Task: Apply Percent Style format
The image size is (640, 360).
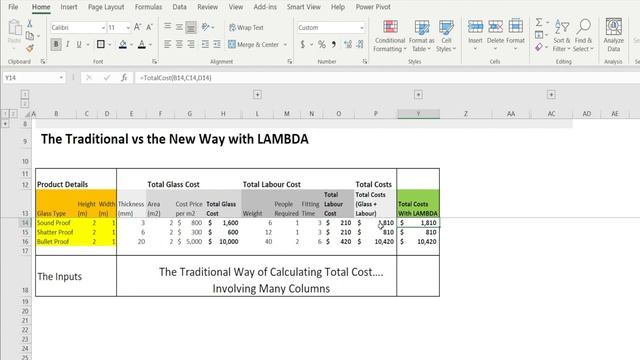Action: (x=322, y=44)
